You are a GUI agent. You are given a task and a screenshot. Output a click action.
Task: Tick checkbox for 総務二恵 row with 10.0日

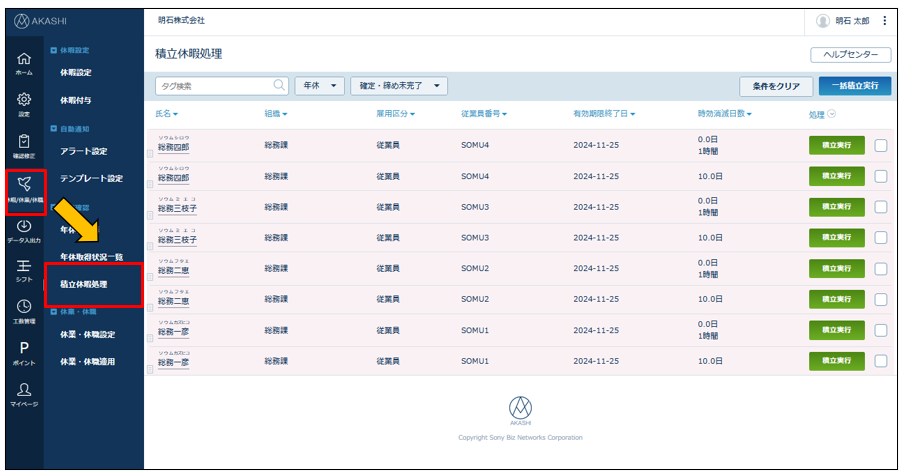pos(880,299)
